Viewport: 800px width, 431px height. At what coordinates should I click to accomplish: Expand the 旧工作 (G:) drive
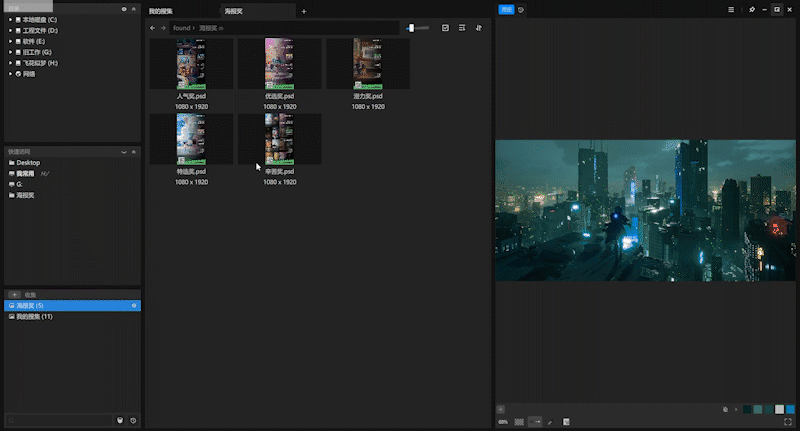10,52
